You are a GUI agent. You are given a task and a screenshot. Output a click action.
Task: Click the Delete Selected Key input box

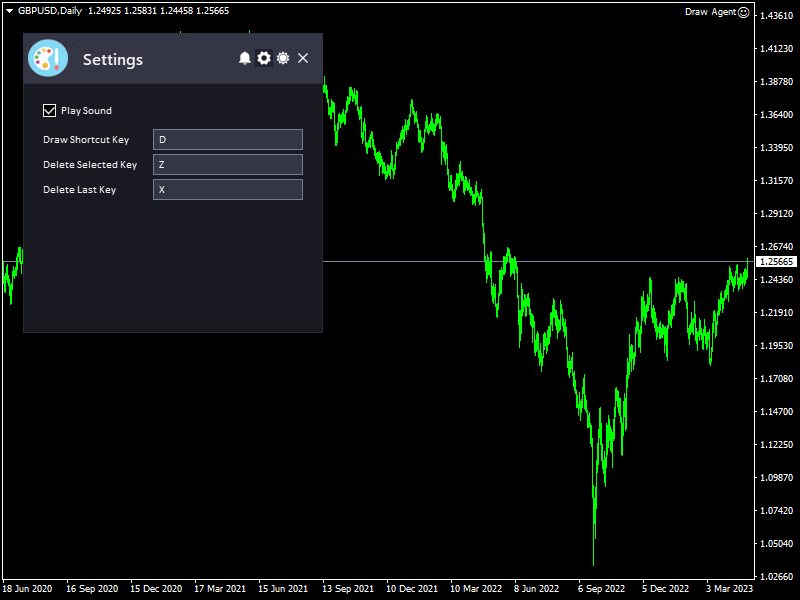[227, 165]
